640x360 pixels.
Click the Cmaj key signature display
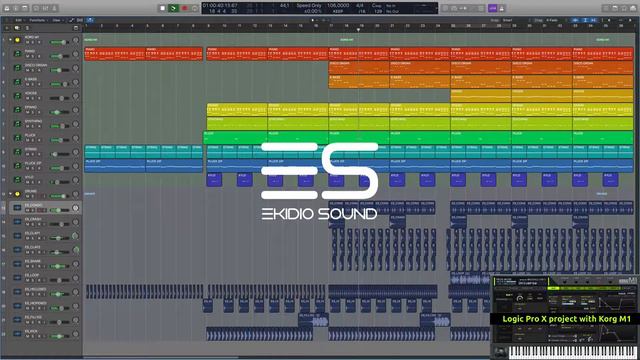[x=376, y=6]
